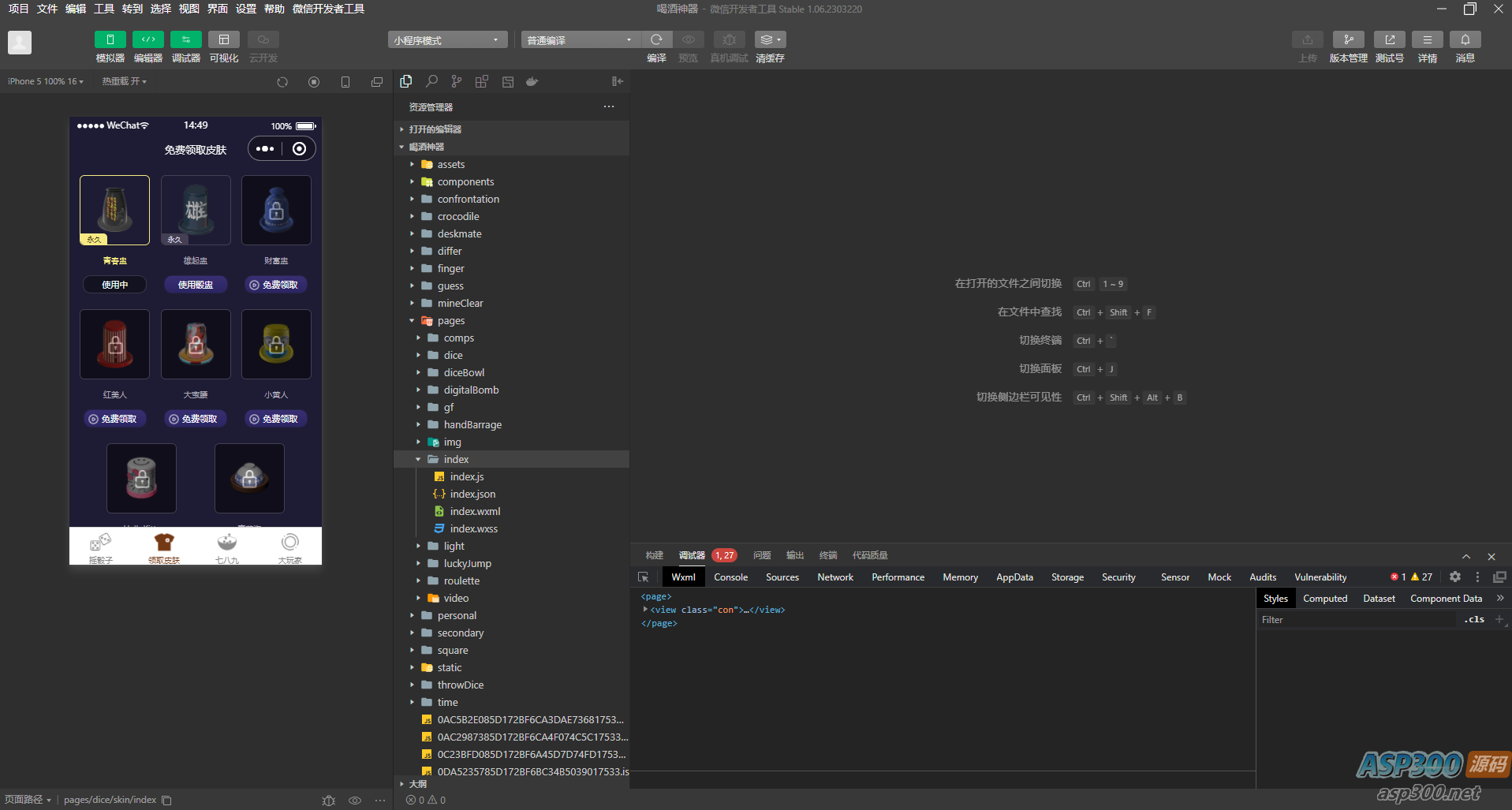The height and width of the screenshot is (810, 1512).
Task: Click the Clear Cache (清缓存) icon
Action: (x=769, y=39)
